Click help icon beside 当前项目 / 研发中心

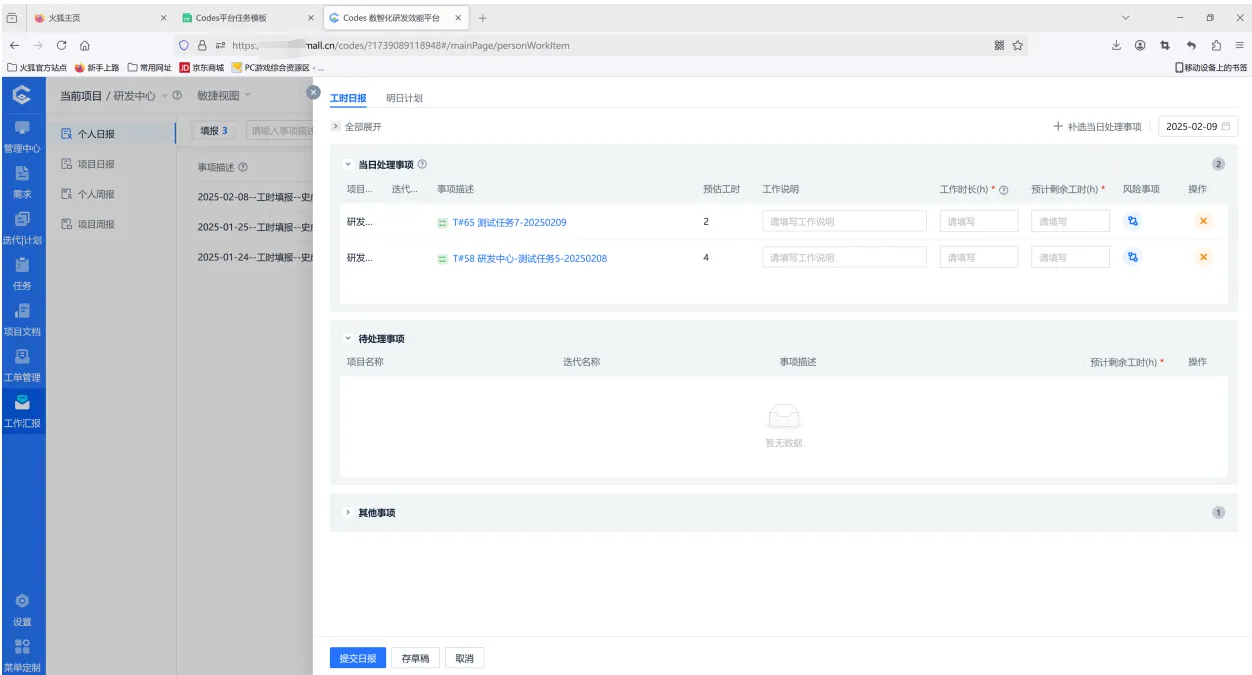tap(177, 96)
